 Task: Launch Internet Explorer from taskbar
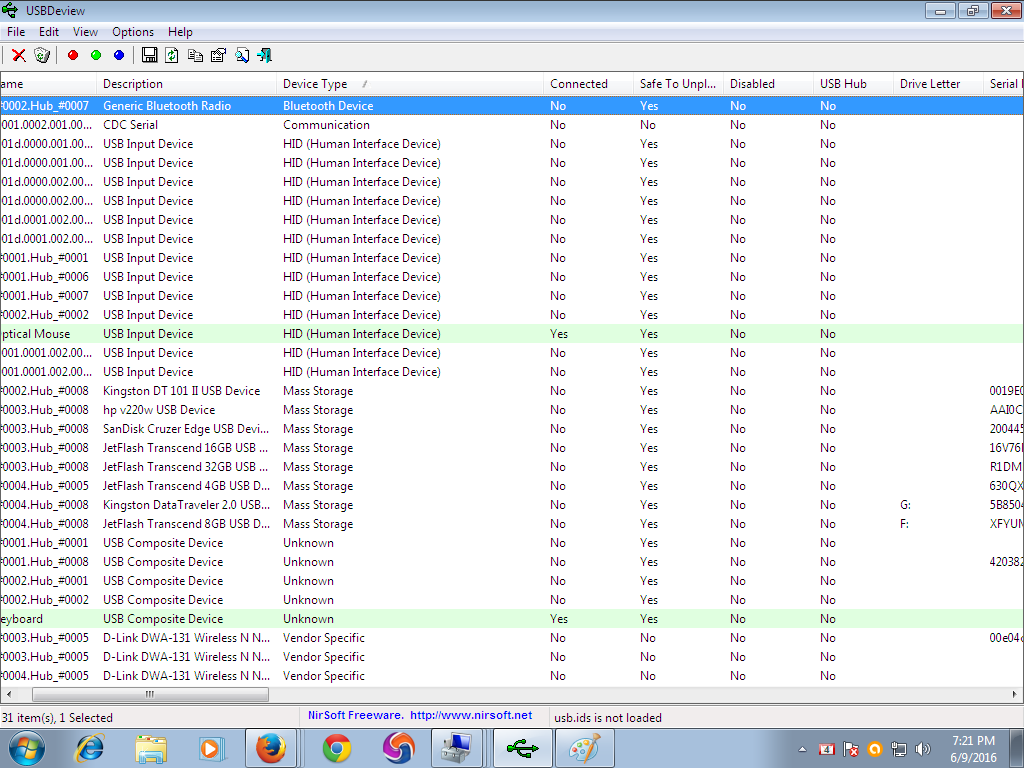pos(89,748)
